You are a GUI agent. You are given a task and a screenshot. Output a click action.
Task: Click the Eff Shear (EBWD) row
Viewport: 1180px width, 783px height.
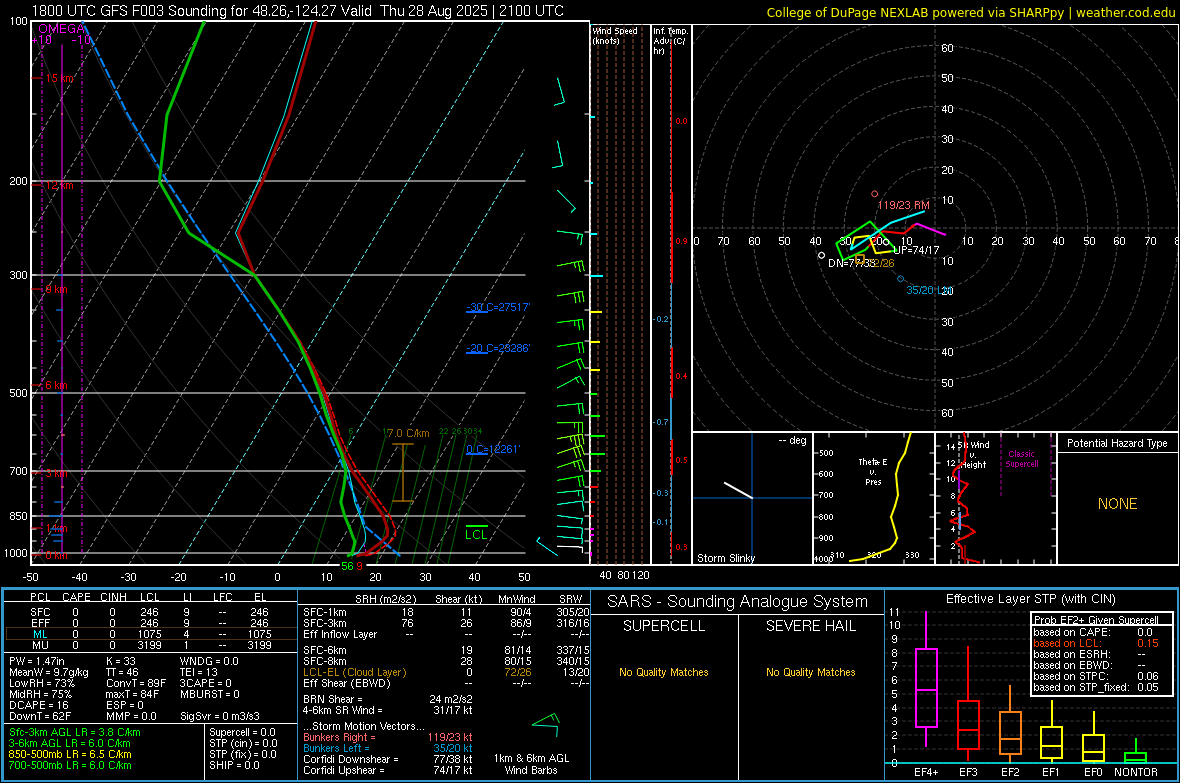pyautogui.click(x=446, y=683)
